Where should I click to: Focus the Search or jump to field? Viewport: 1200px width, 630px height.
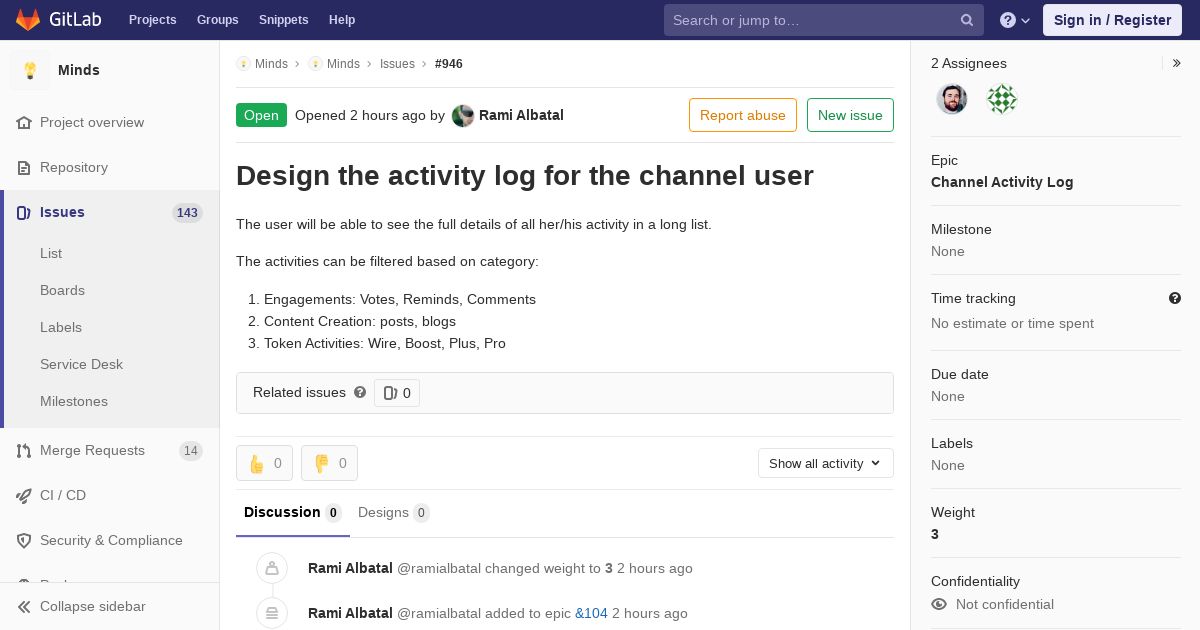[824, 20]
